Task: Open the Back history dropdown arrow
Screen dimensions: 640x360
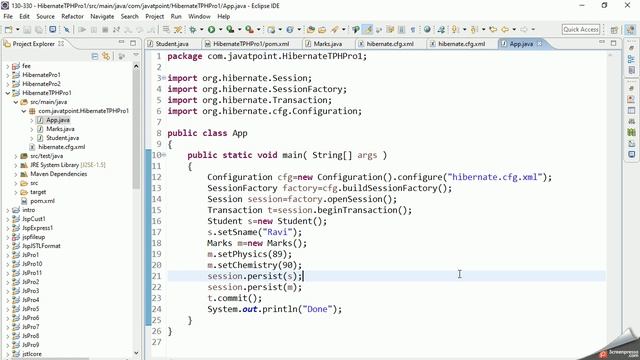Action: pos(514,29)
